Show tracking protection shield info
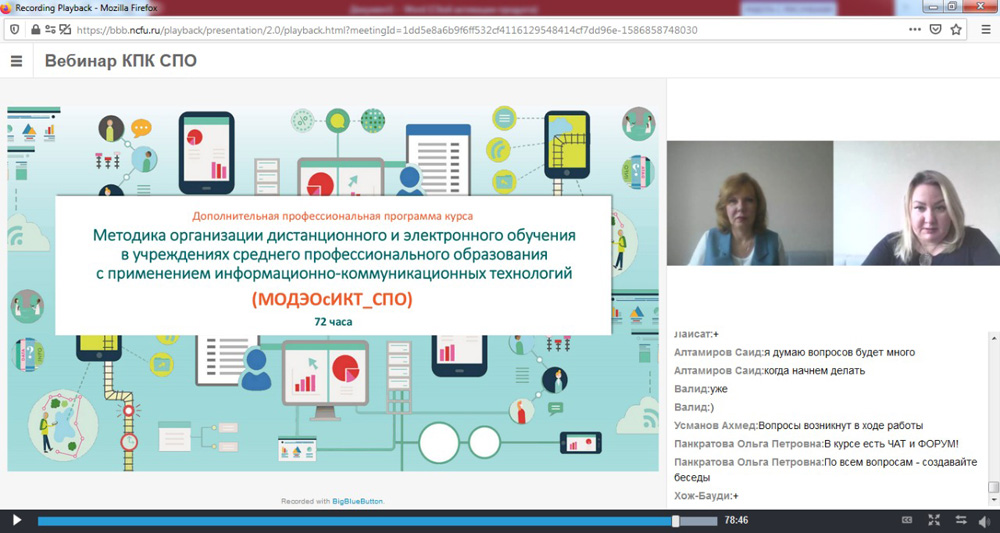1000x533 pixels. (x=15, y=29)
